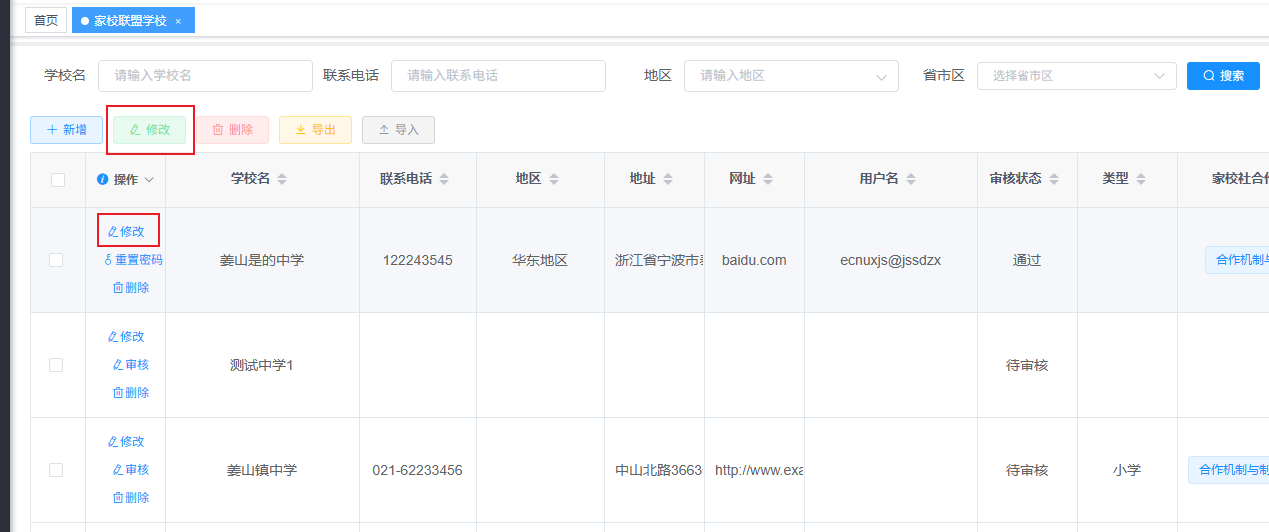Focus the 学校名 input field

(205, 76)
